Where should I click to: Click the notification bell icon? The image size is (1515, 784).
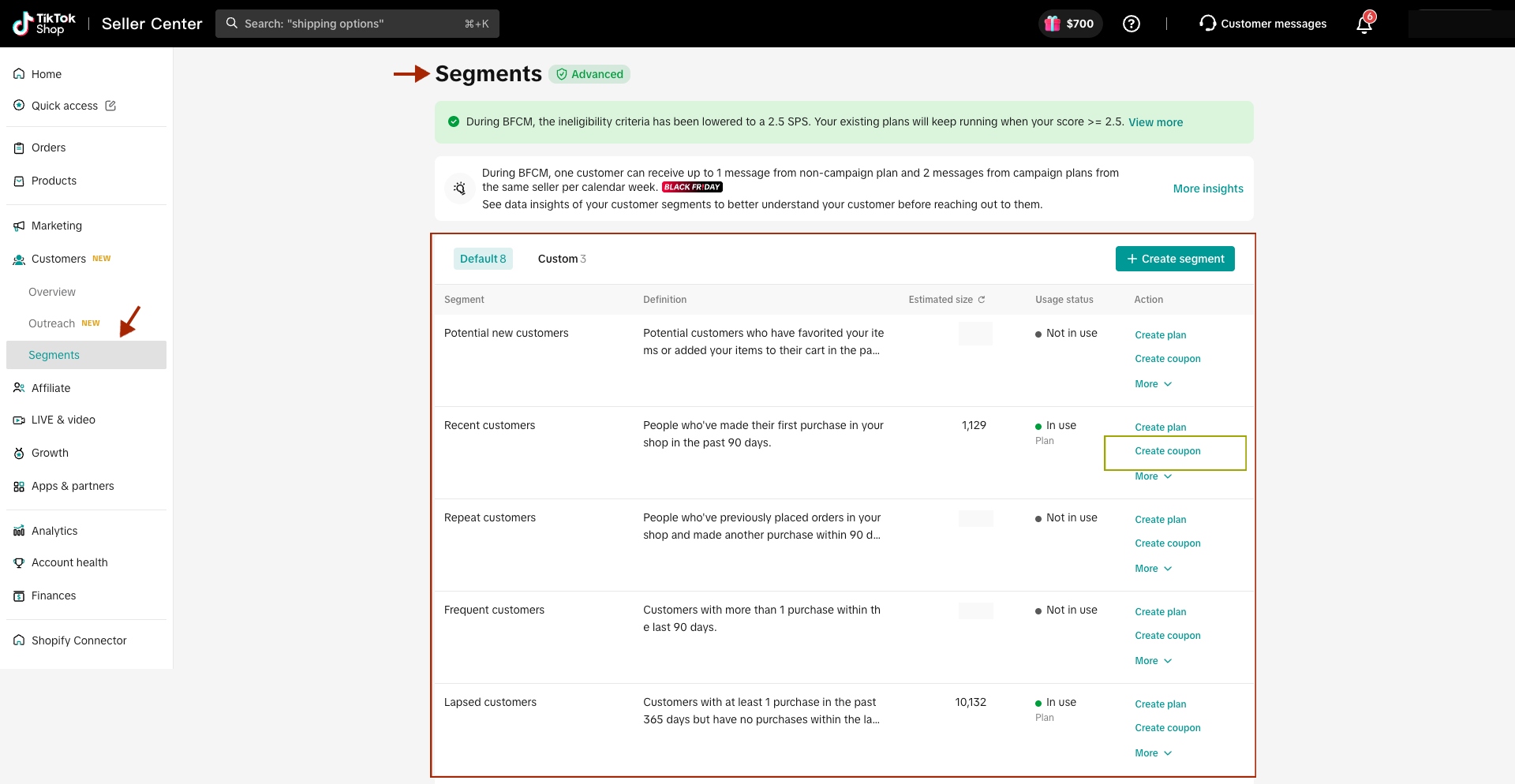tap(1363, 24)
